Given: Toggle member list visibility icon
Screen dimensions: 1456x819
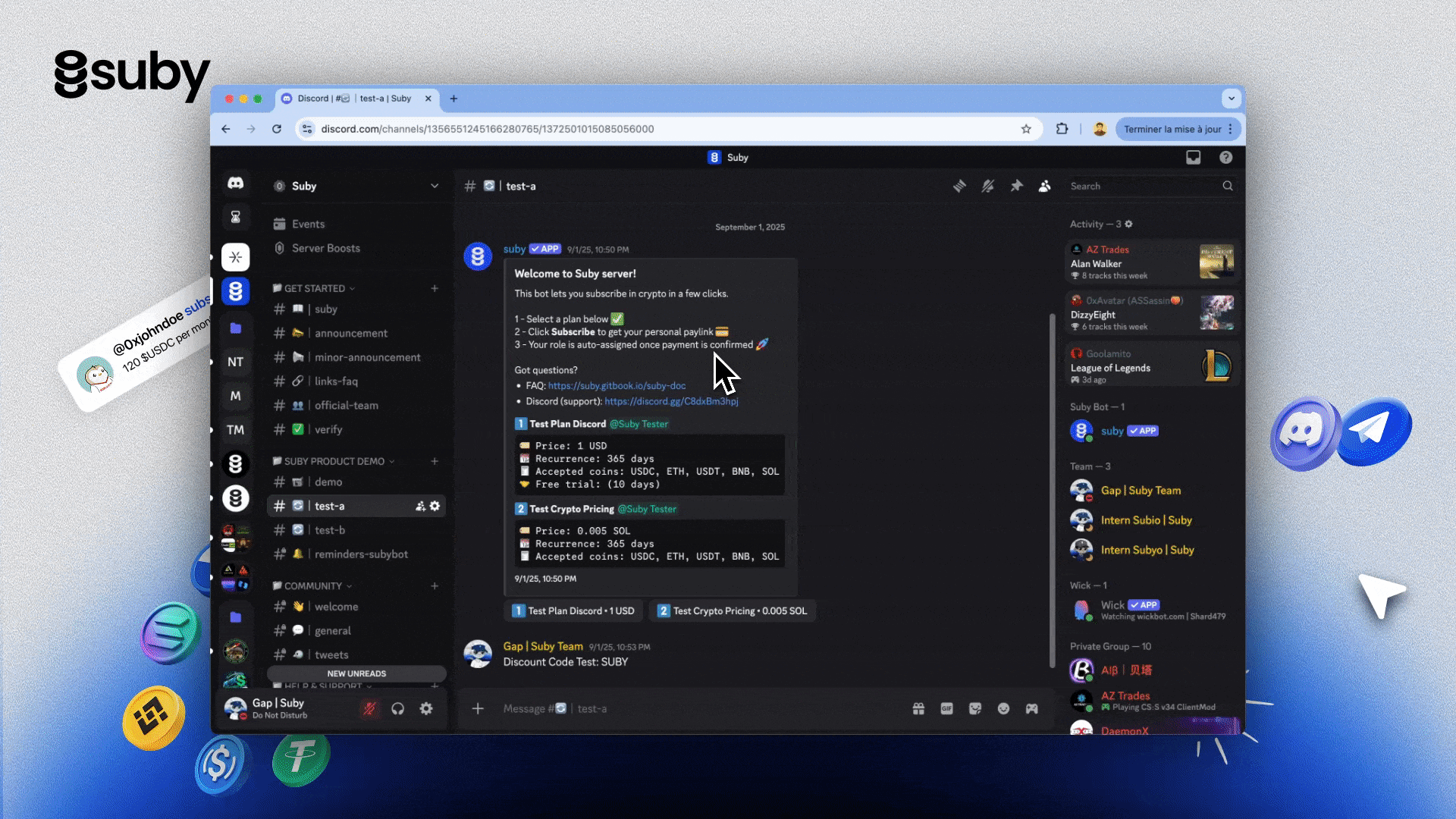Looking at the screenshot, I should pos(1045,186).
